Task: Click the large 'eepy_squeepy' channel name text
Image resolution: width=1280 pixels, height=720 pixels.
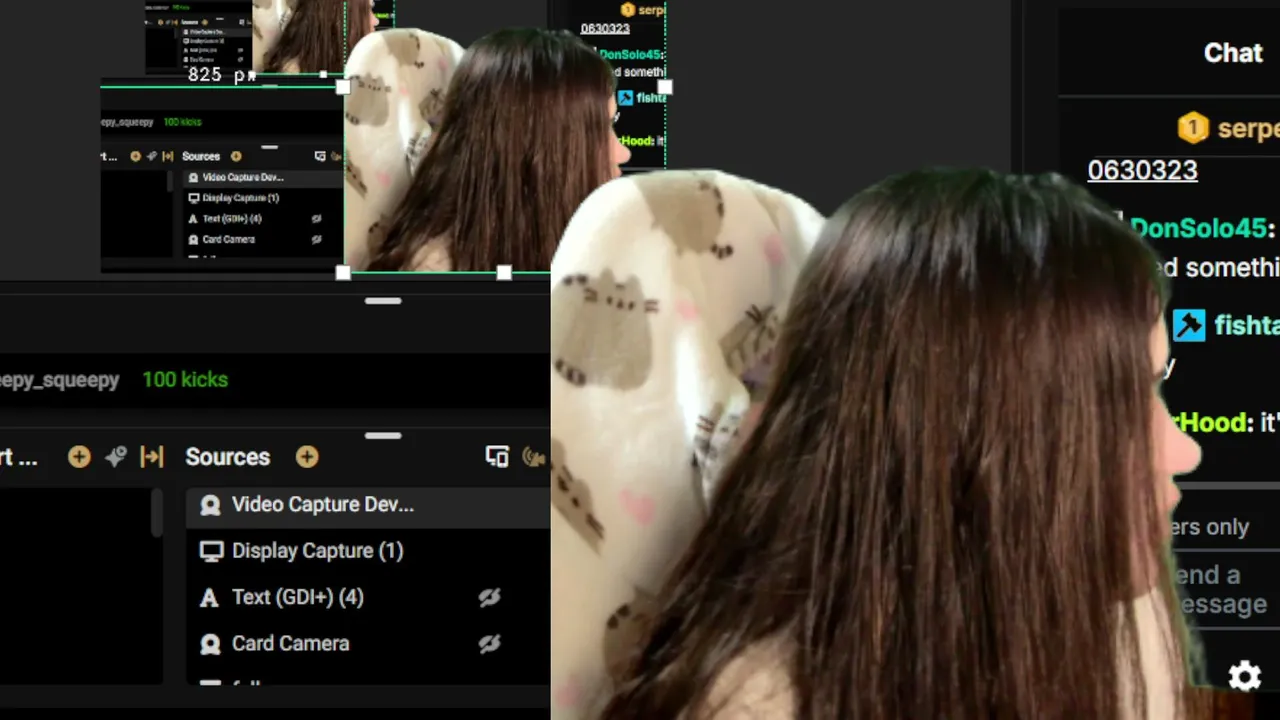Action: click(x=60, y=380)
